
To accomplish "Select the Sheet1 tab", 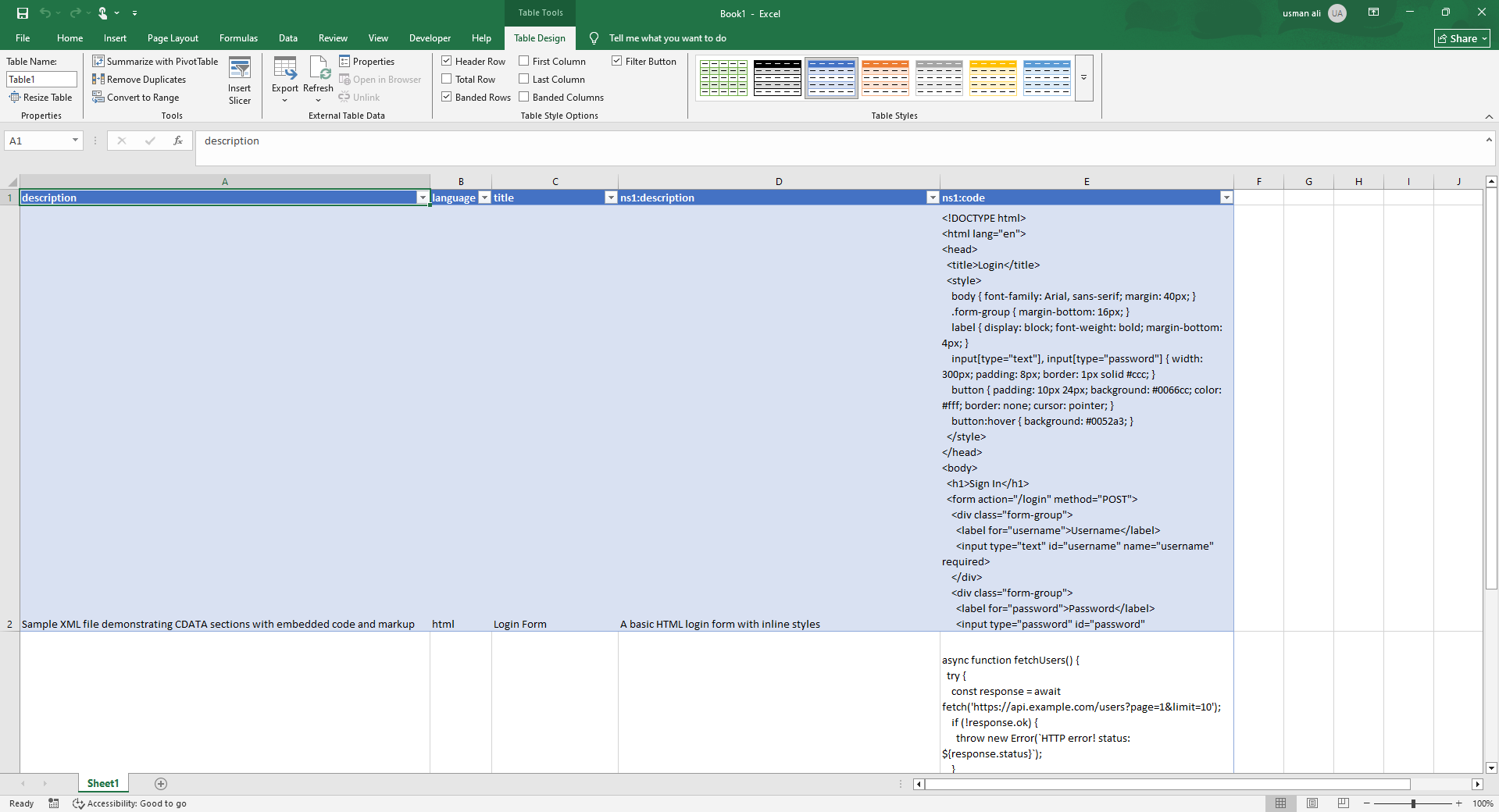I will [103, 784].
